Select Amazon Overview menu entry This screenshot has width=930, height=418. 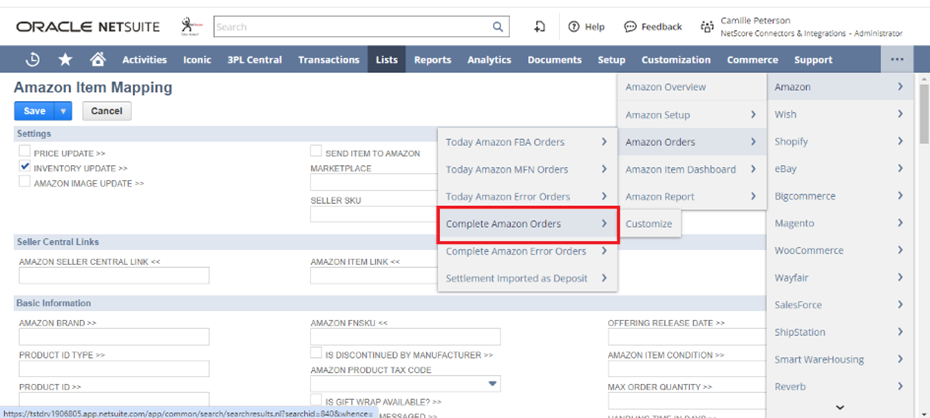pos(692,87)
